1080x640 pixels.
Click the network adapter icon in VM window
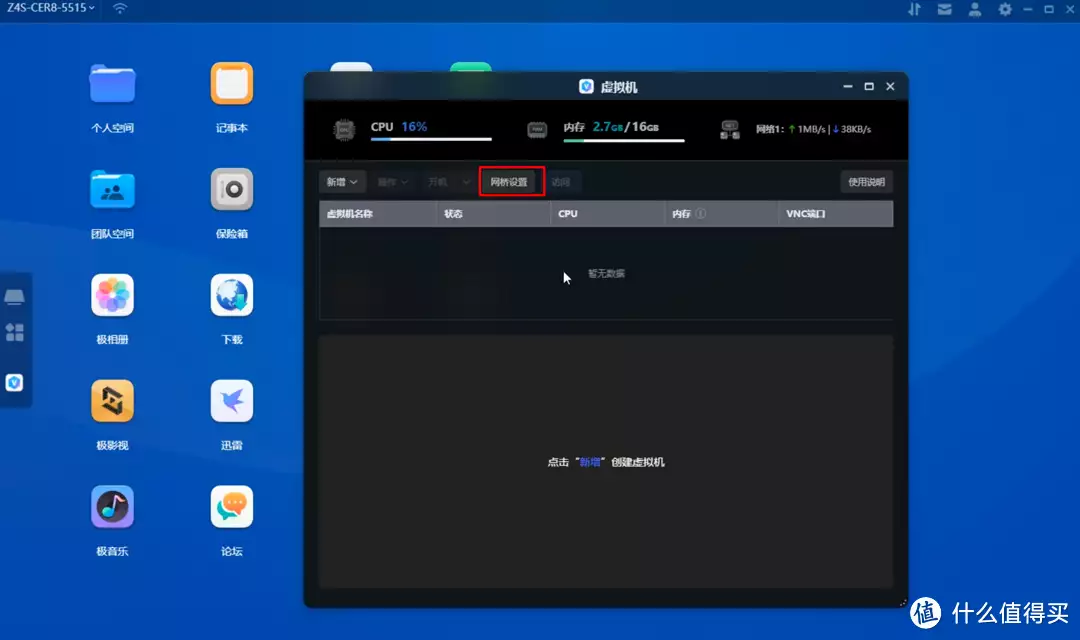(729, 130)
